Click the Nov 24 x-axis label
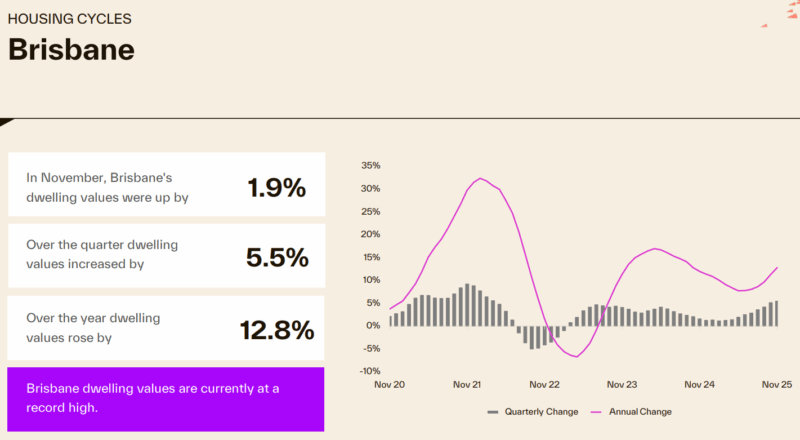 pyautogui.click(x=699, y=384)
